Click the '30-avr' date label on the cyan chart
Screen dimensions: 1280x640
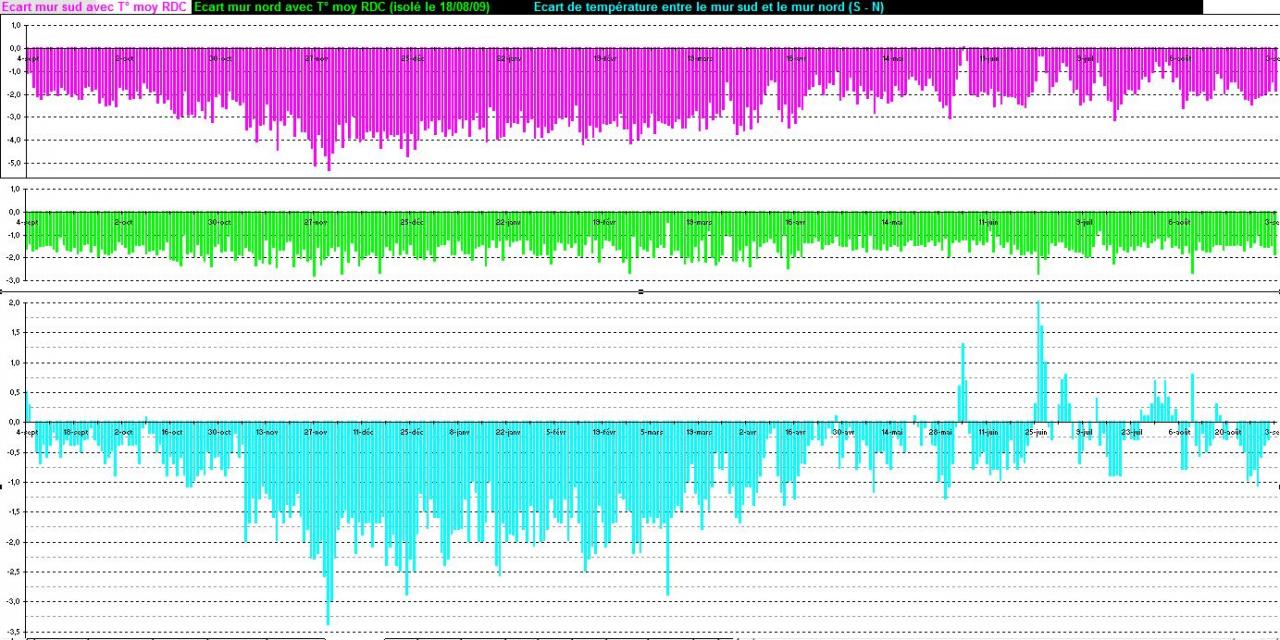(843, 432)
